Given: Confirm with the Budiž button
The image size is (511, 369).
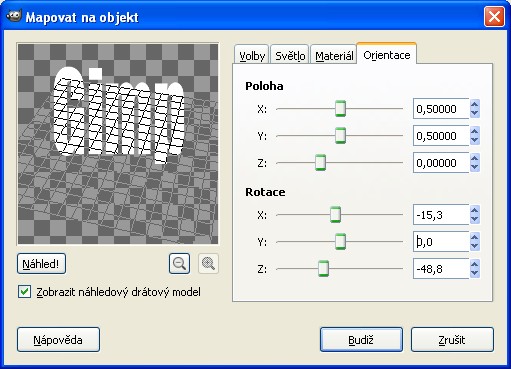Looking at the screenshot, I should tap(361, 340).
